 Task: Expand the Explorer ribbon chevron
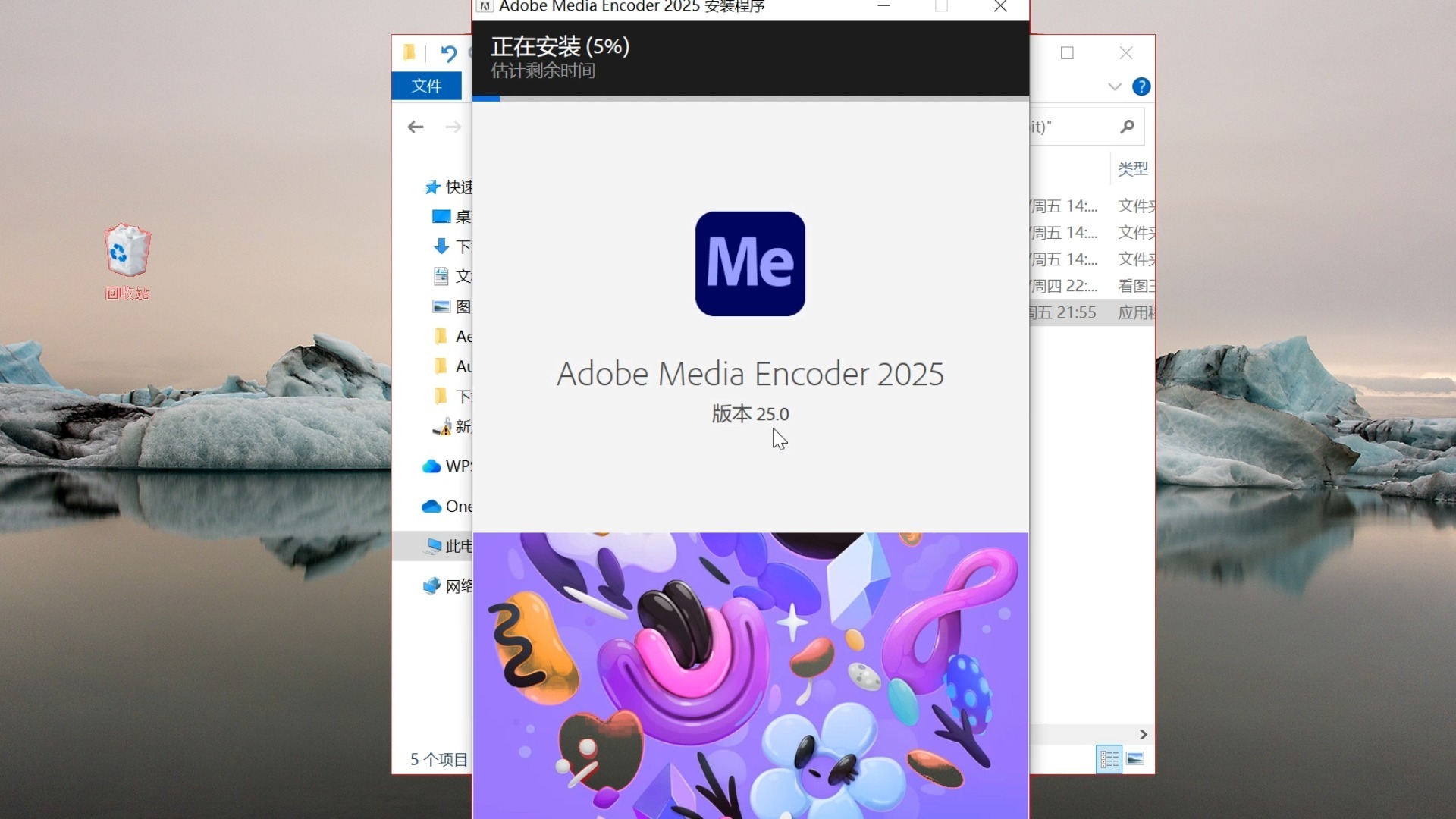[x=1114, y=86]
